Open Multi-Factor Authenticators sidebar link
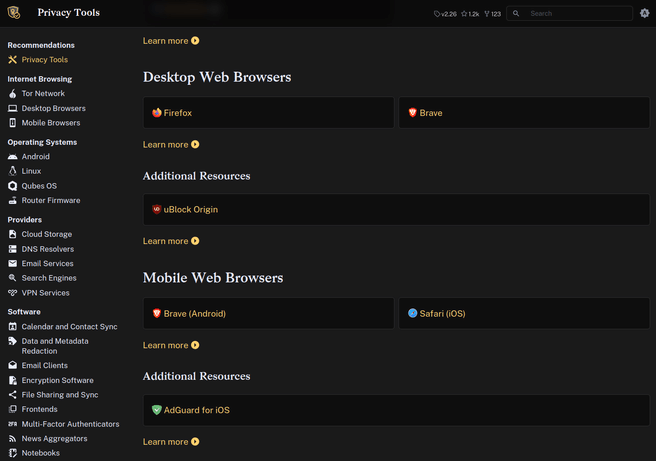 [70, 424]
